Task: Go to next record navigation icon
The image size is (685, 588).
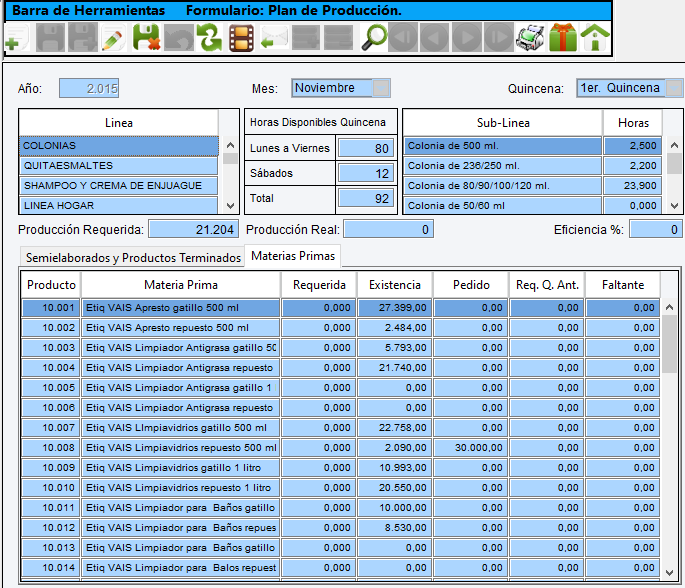Action: [x=467, y=38]
